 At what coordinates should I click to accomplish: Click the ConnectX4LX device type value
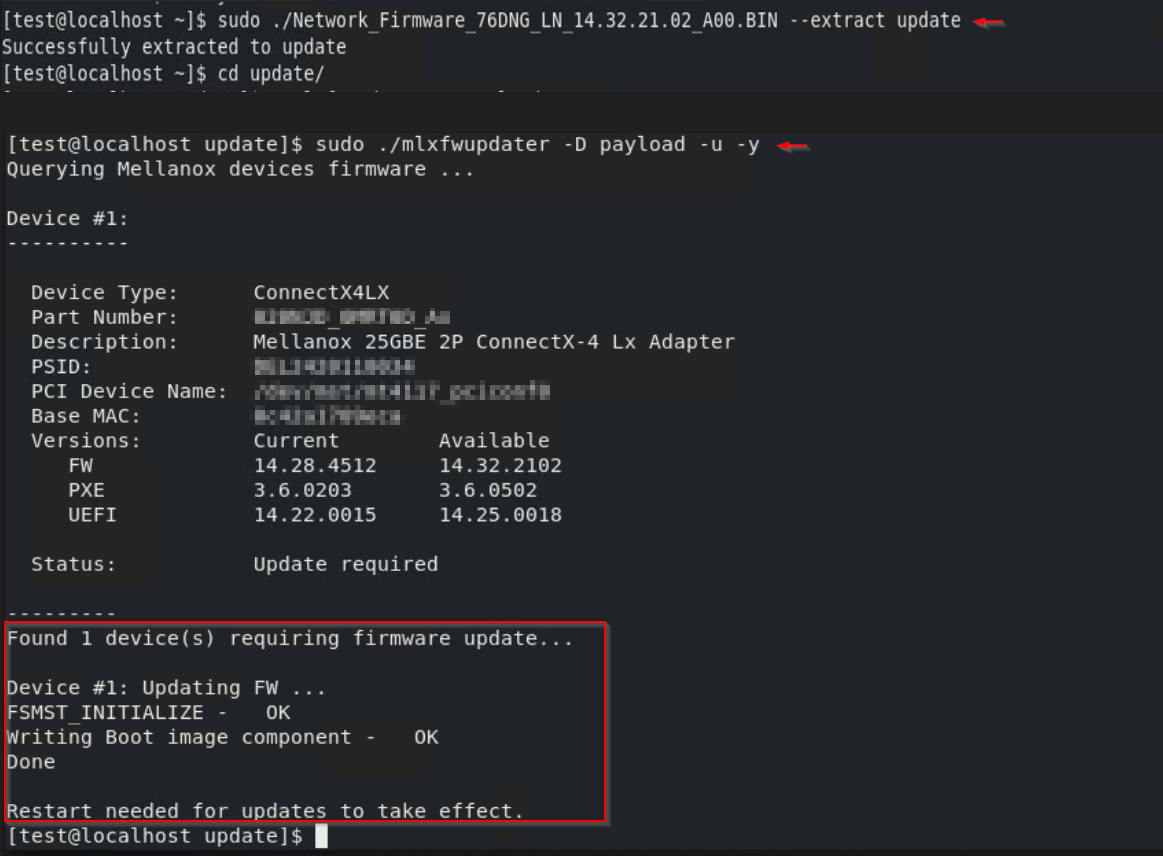tap(321, 292)
